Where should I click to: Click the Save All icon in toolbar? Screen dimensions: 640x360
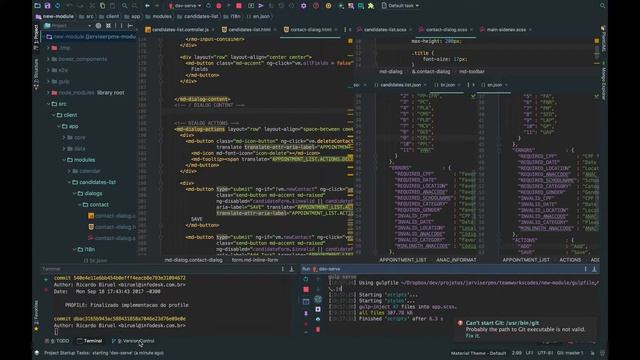pos(47,6)
